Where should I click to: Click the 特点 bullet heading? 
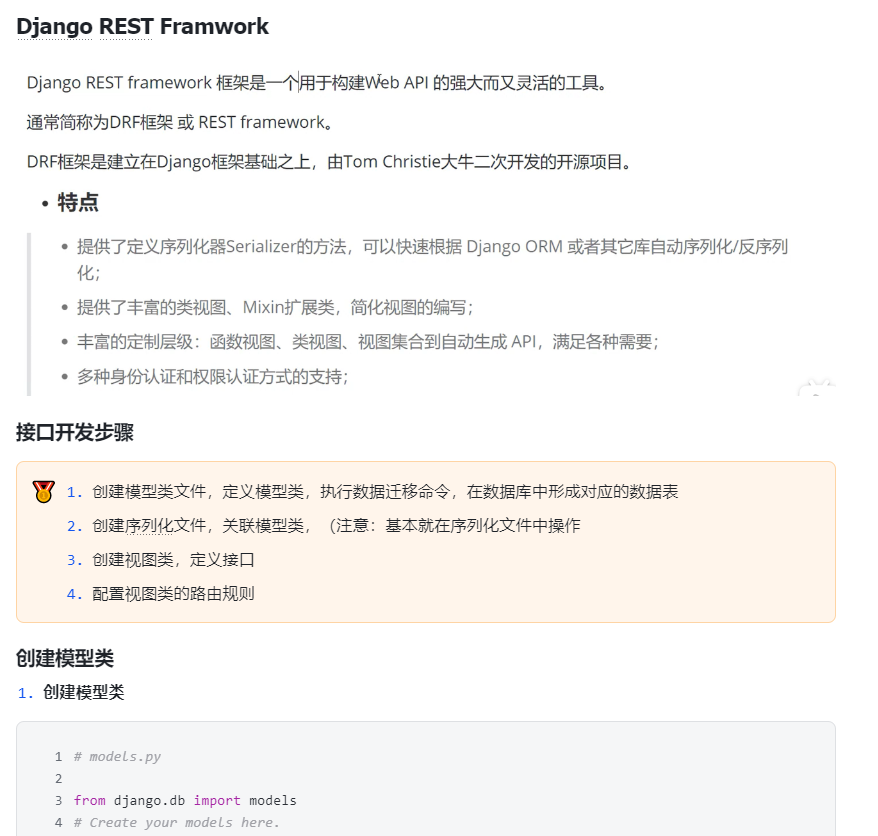click(78, 203)
